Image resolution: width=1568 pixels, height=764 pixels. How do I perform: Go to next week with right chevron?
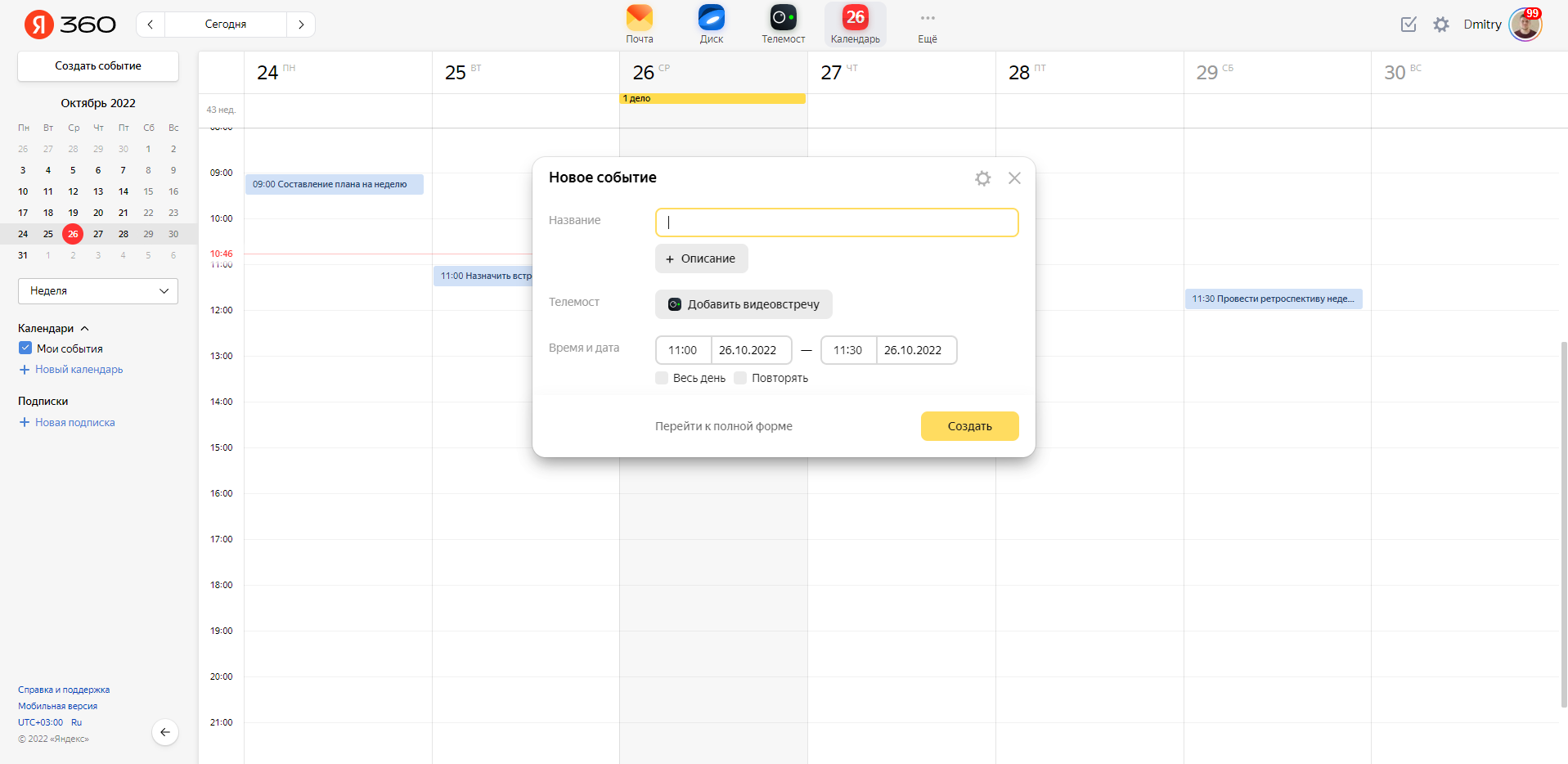301,25
